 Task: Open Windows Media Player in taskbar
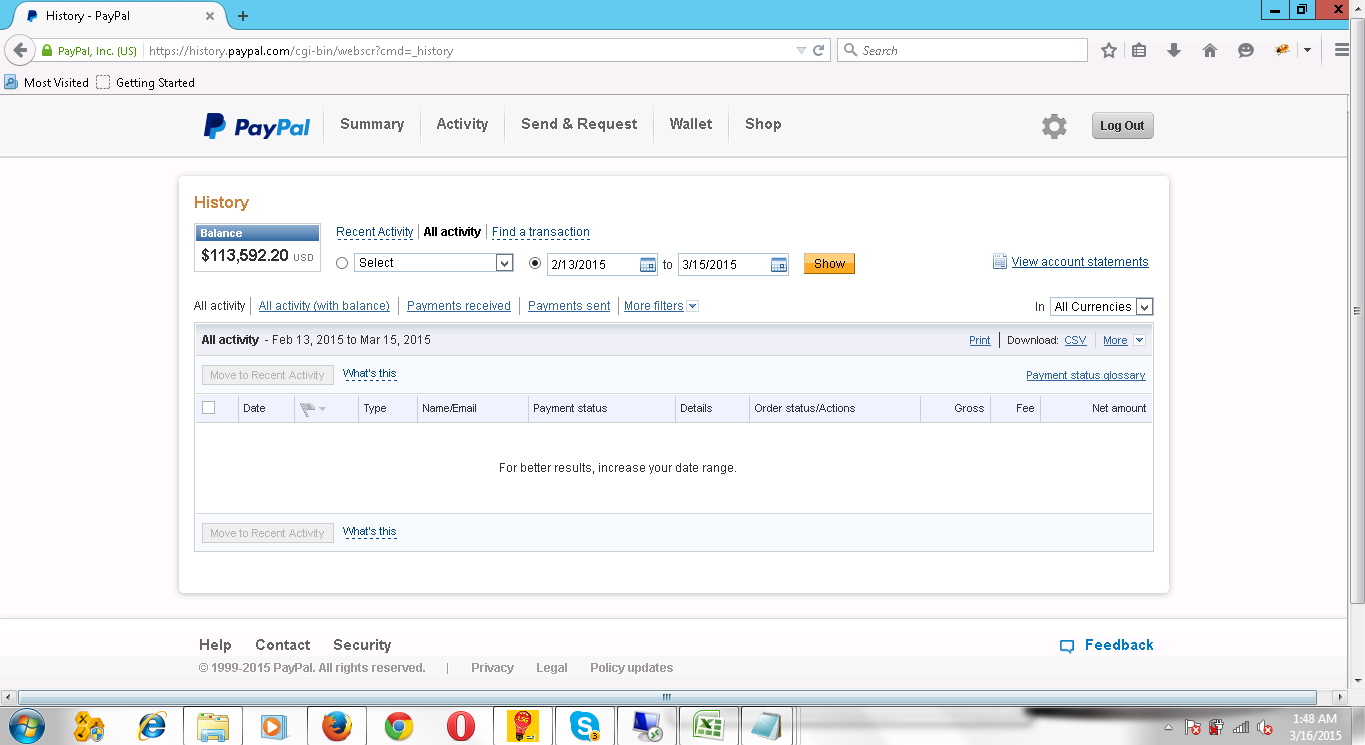275,726
